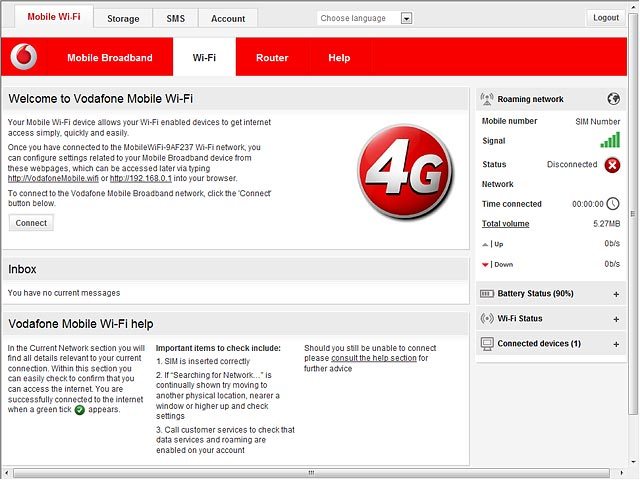Open the Total volume link
The image size is (640, 480).
pyautogui.click(x=505, y=224)
